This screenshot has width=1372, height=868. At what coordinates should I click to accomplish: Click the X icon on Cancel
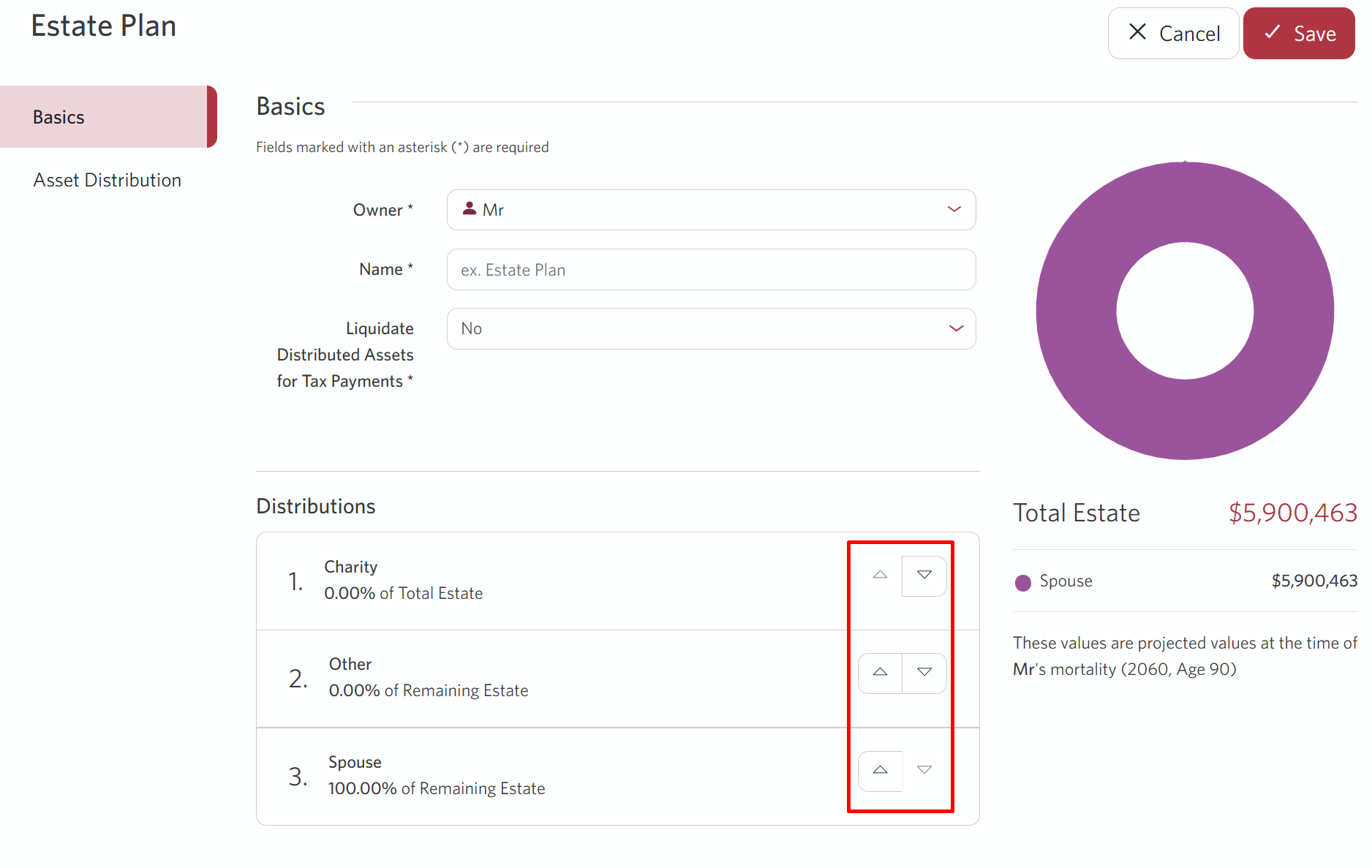1137,32
